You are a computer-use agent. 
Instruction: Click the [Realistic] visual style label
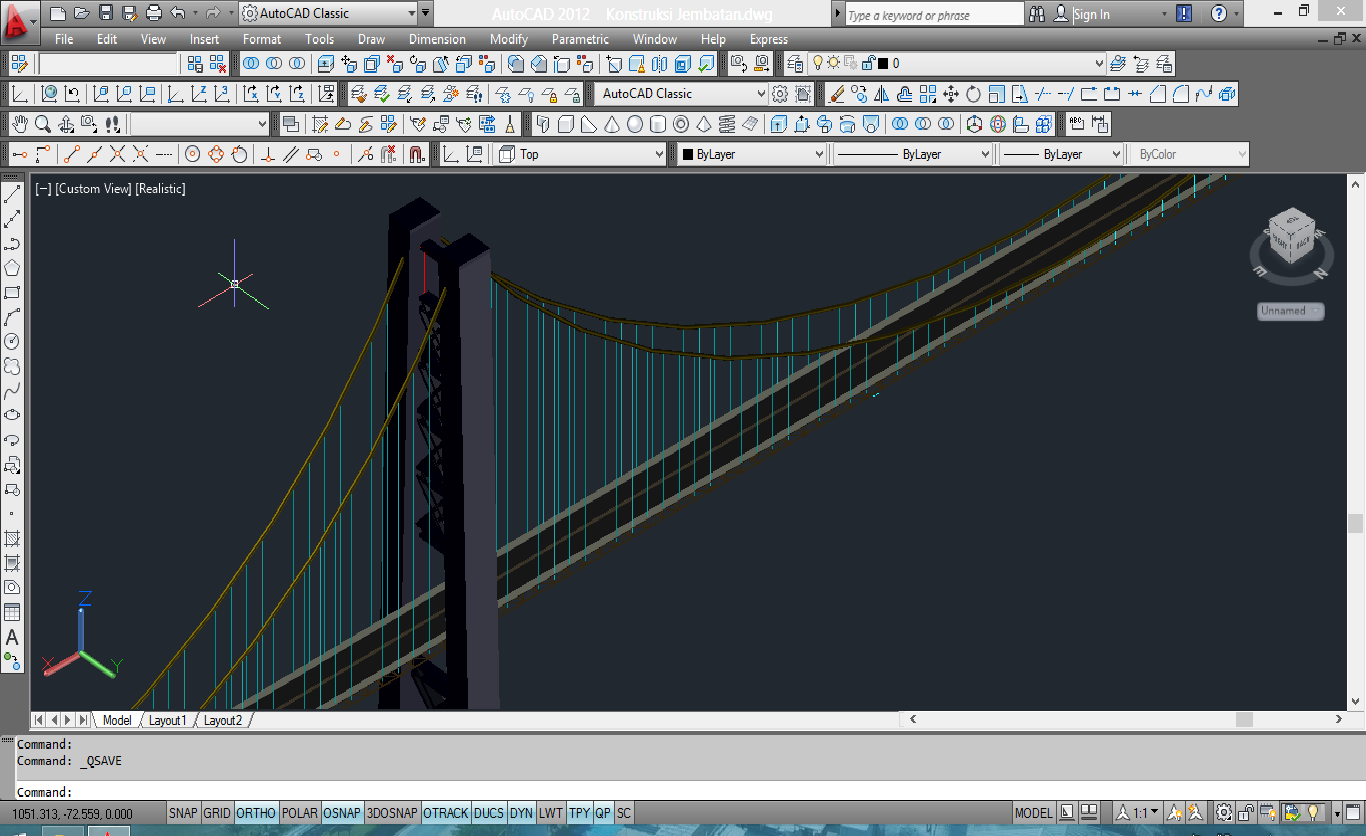pos(160,188)
